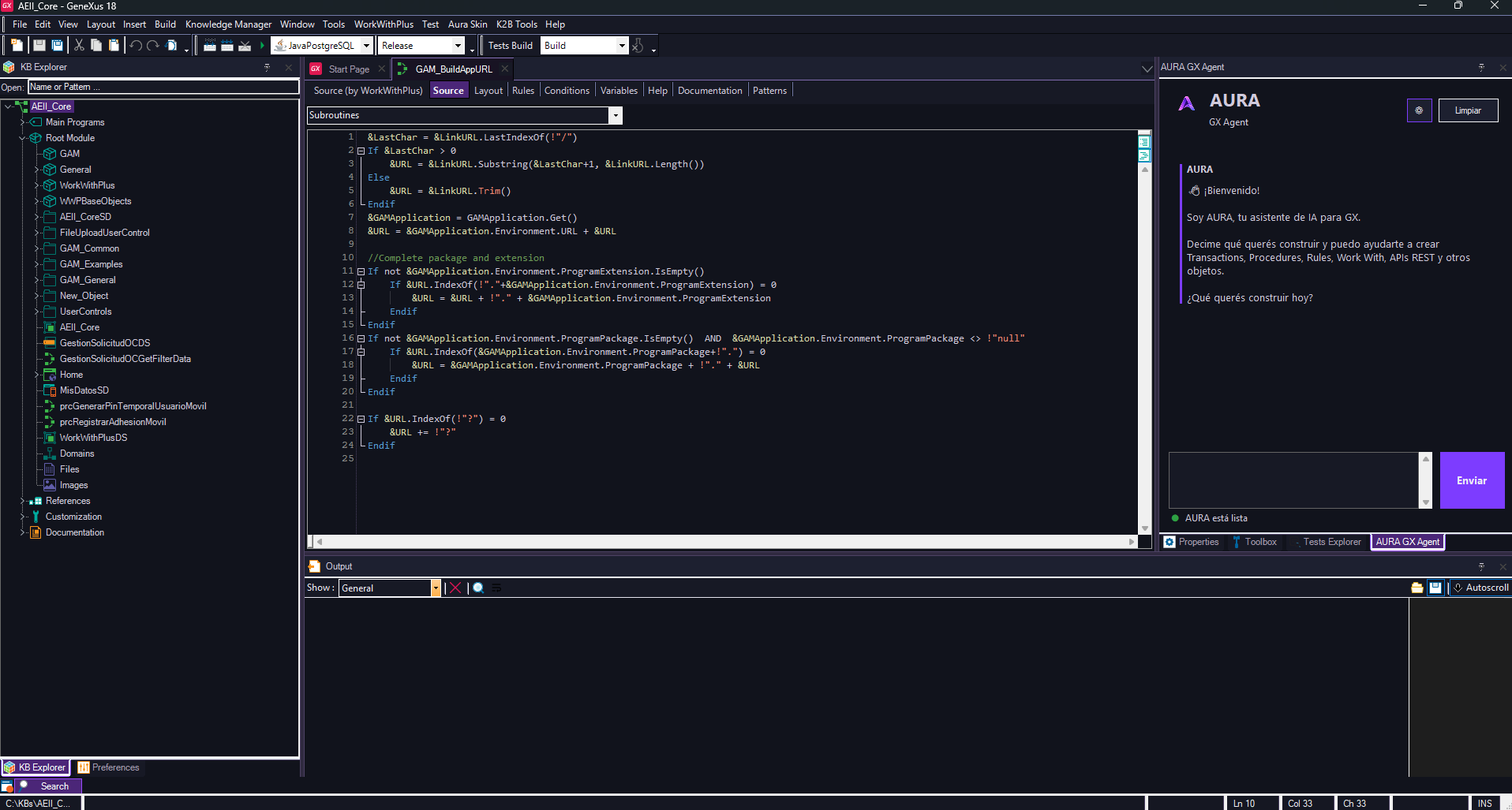The height and width of the screenshot is (810, 1512).
Task: Open the K2B Tools menu
Action: click(516, 24)
